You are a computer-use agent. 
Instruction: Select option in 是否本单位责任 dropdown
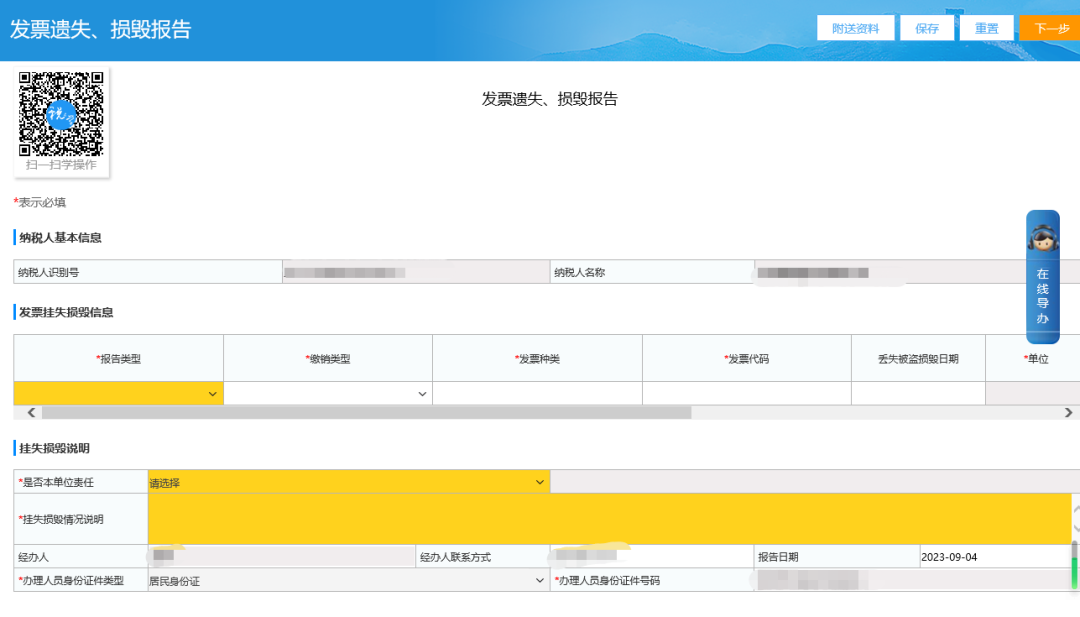(x=347, y=482)
